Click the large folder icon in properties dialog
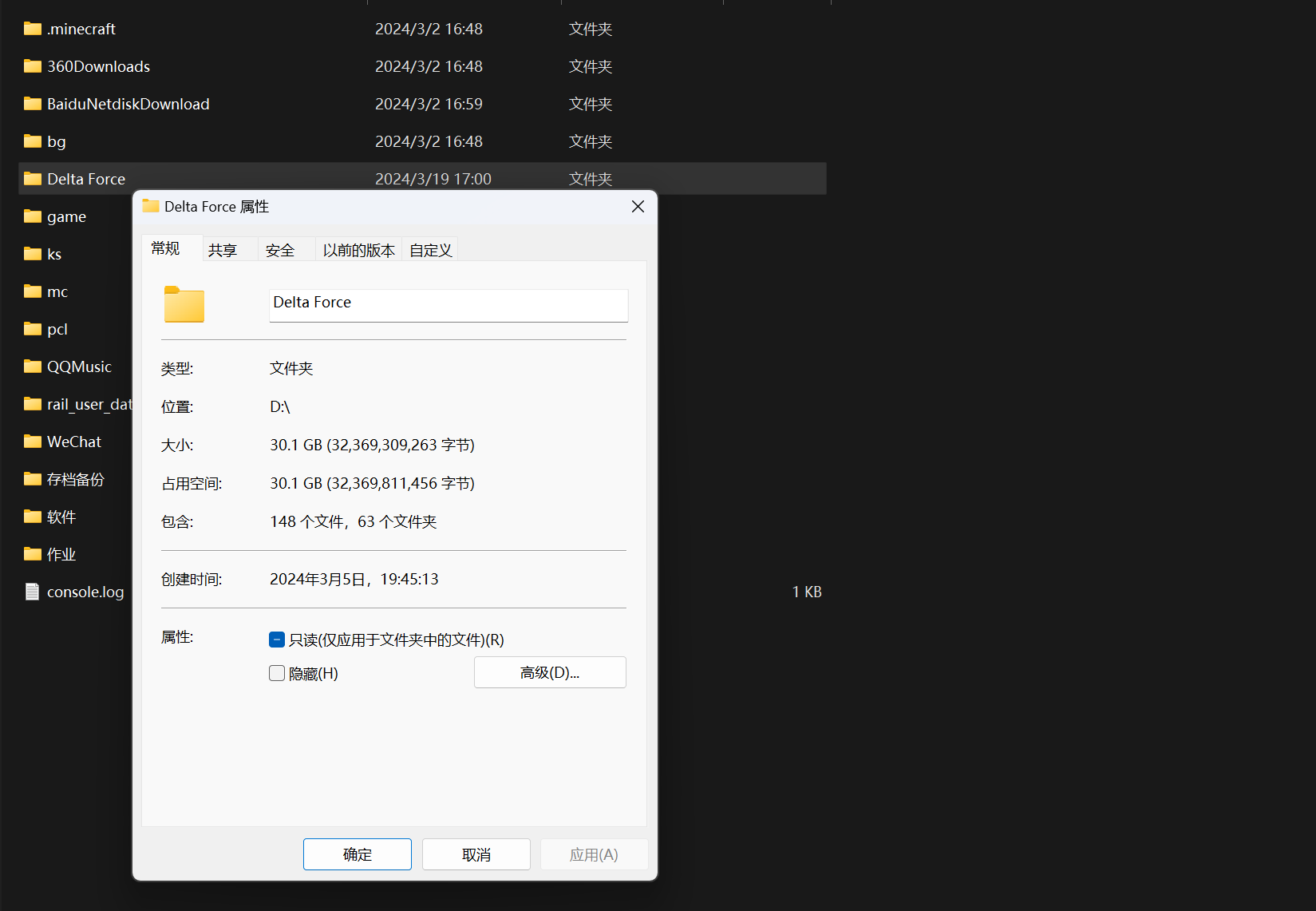The width and height of the screenshot is (1316, 911). [x=184, y=304]
